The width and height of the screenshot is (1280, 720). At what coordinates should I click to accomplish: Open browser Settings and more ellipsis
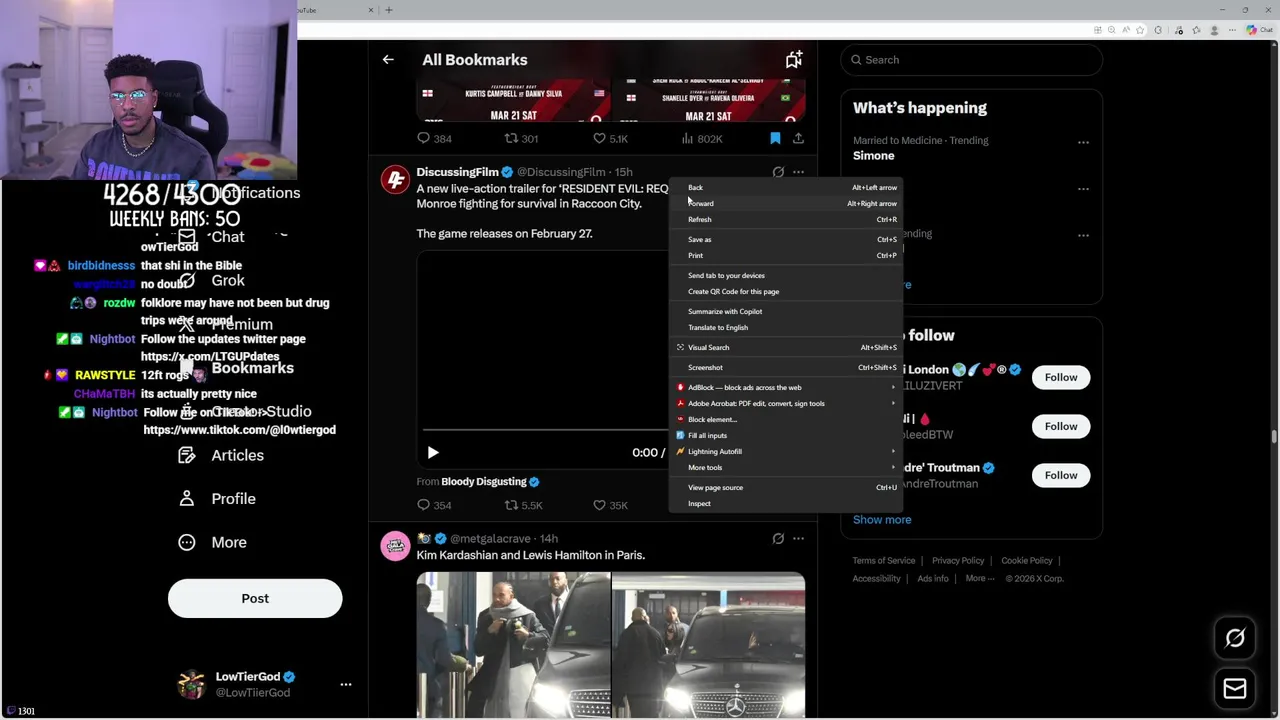tap(1233, 30)
